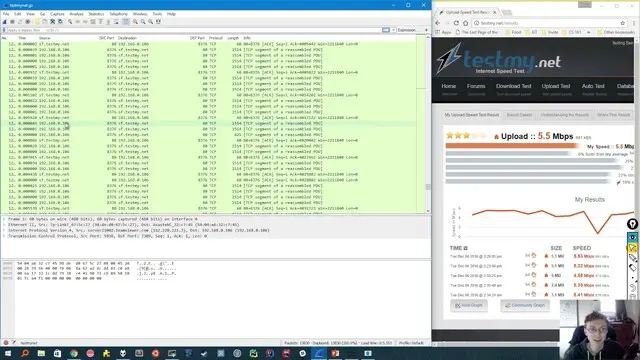Open Chrome's three-dot menu
Screen dimensions: 640x360
tap(634, 23)
